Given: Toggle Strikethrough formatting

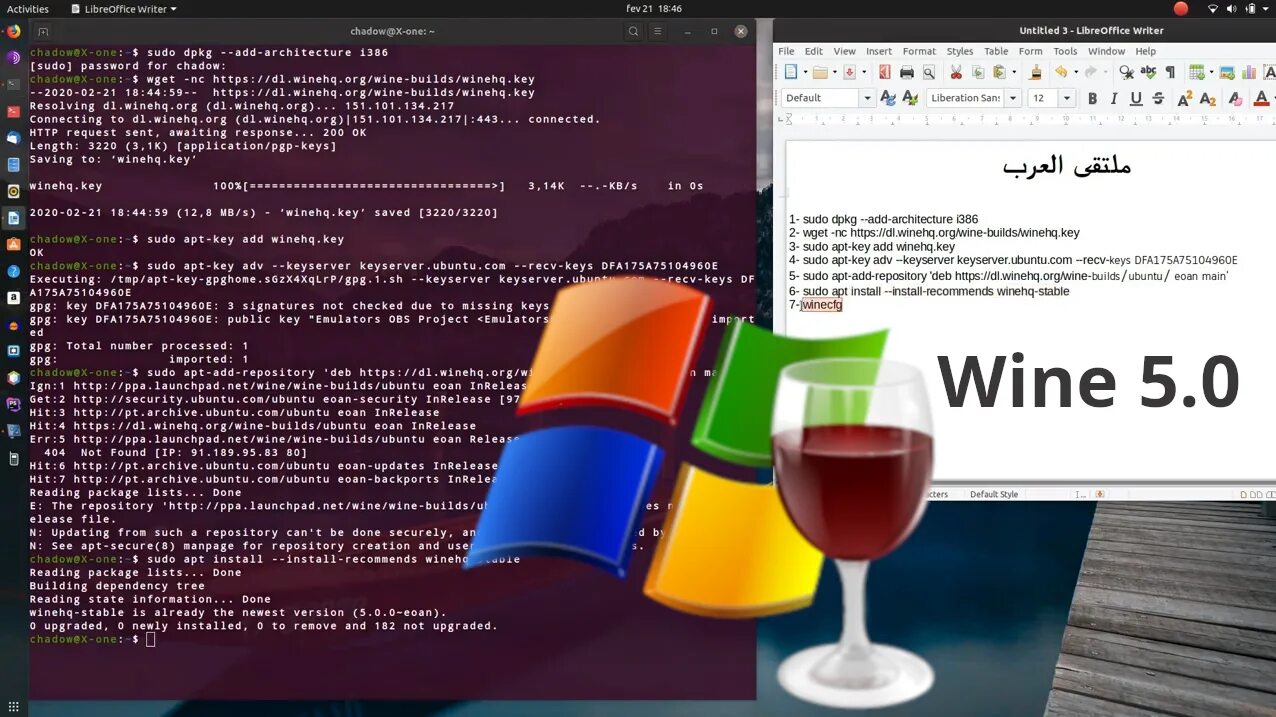Looking at the screenshot, I should tap(1158, 98).
